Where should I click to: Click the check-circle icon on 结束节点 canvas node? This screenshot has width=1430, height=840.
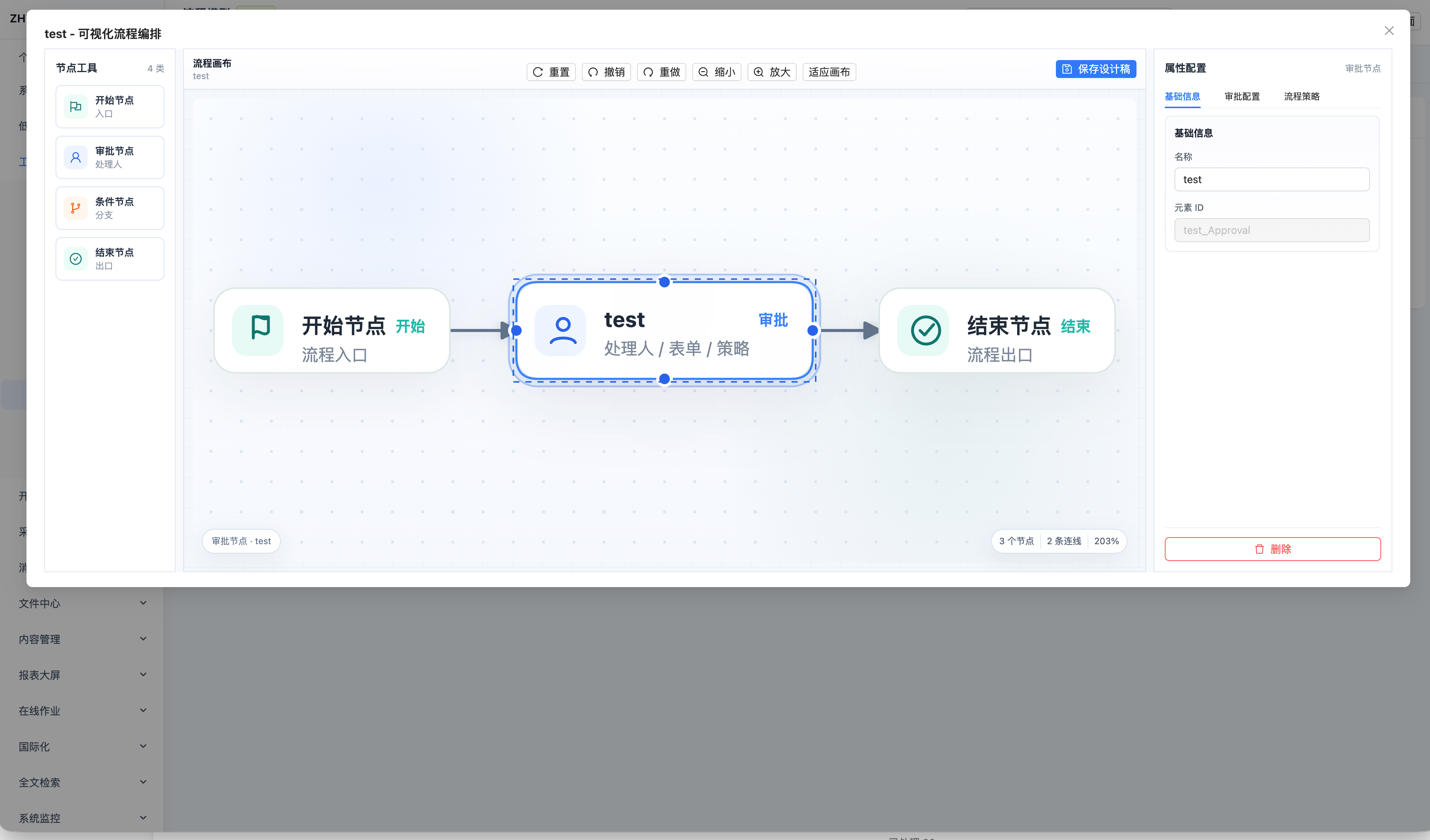(x=923, y=330)
